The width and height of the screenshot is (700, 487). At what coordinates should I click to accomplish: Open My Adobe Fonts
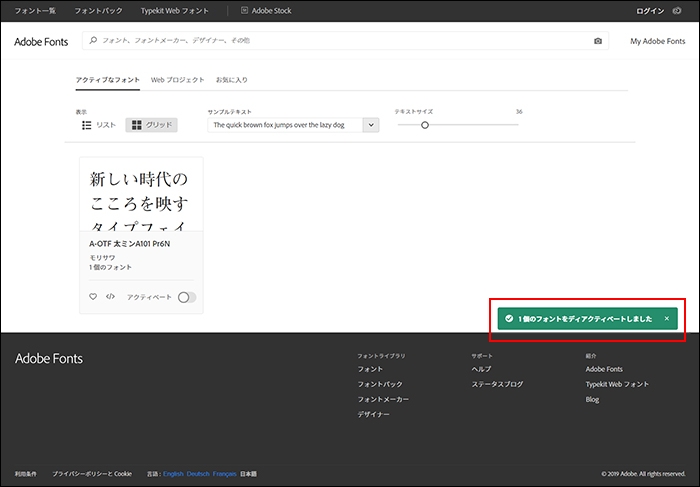[658, 41]
